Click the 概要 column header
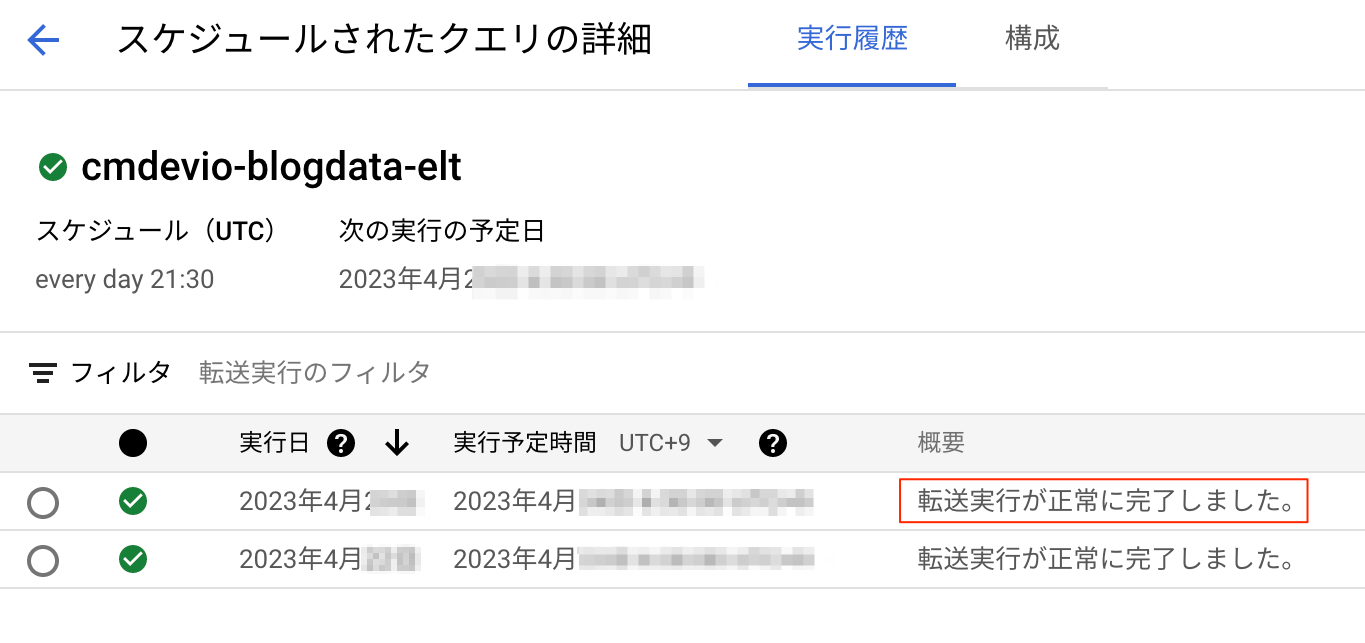 point(941,443)
